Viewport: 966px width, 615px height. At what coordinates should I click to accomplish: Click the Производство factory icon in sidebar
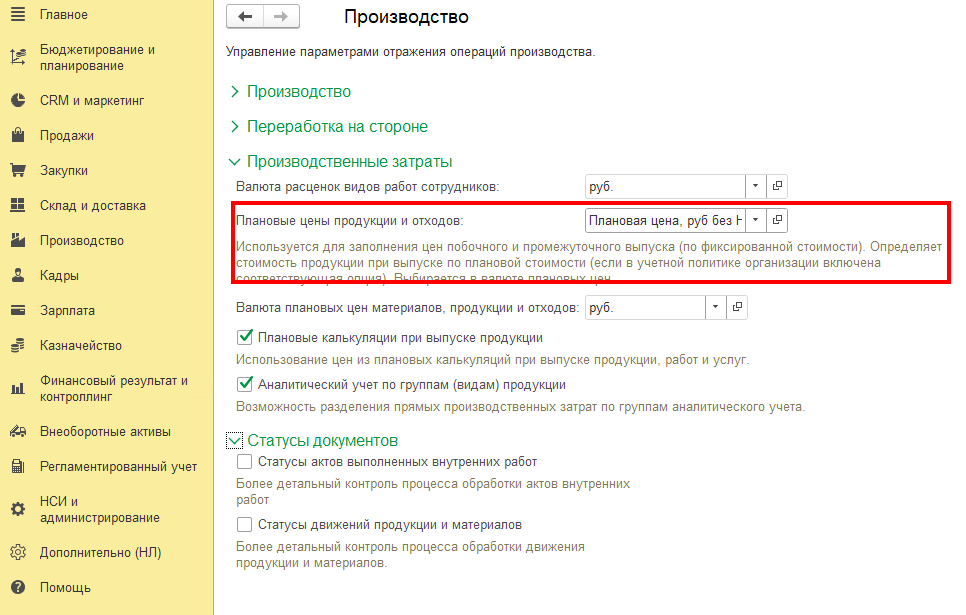tap(18, 240)
